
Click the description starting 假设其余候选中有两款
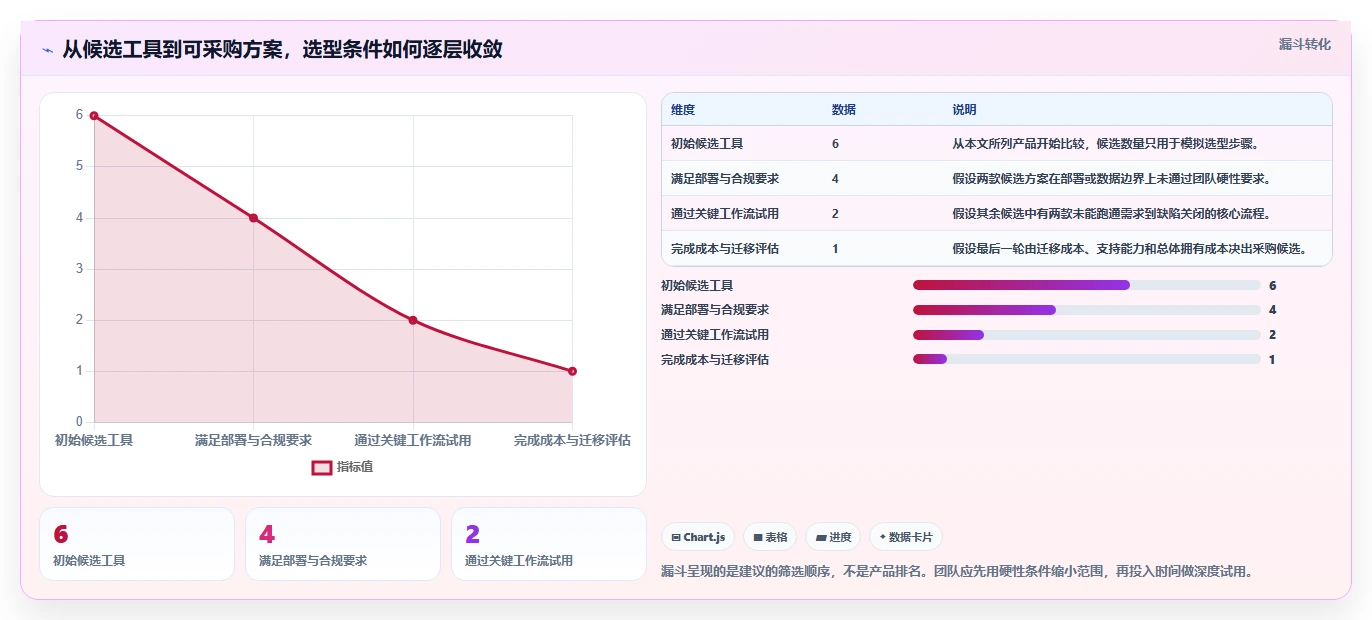tap(1112, 214)
